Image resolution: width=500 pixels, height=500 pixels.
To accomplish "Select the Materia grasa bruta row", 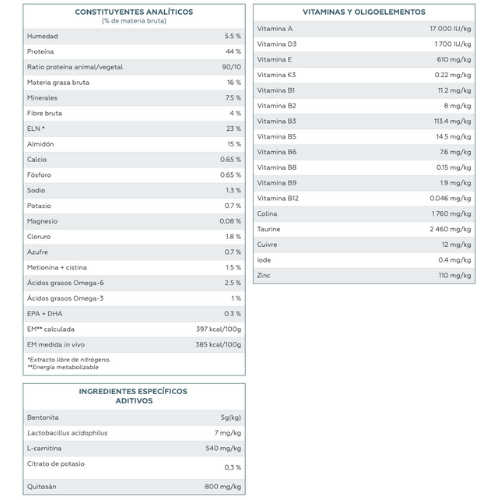I will coord(134,82).
